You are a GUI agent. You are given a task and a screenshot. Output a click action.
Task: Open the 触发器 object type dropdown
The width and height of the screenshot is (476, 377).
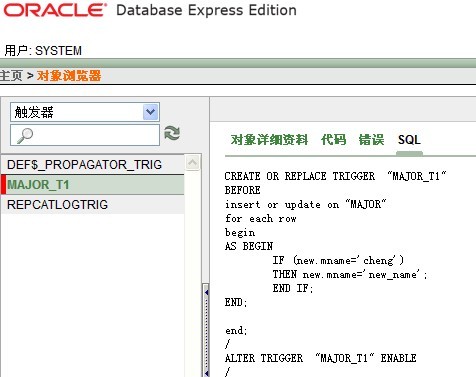(x=85, y=112)
